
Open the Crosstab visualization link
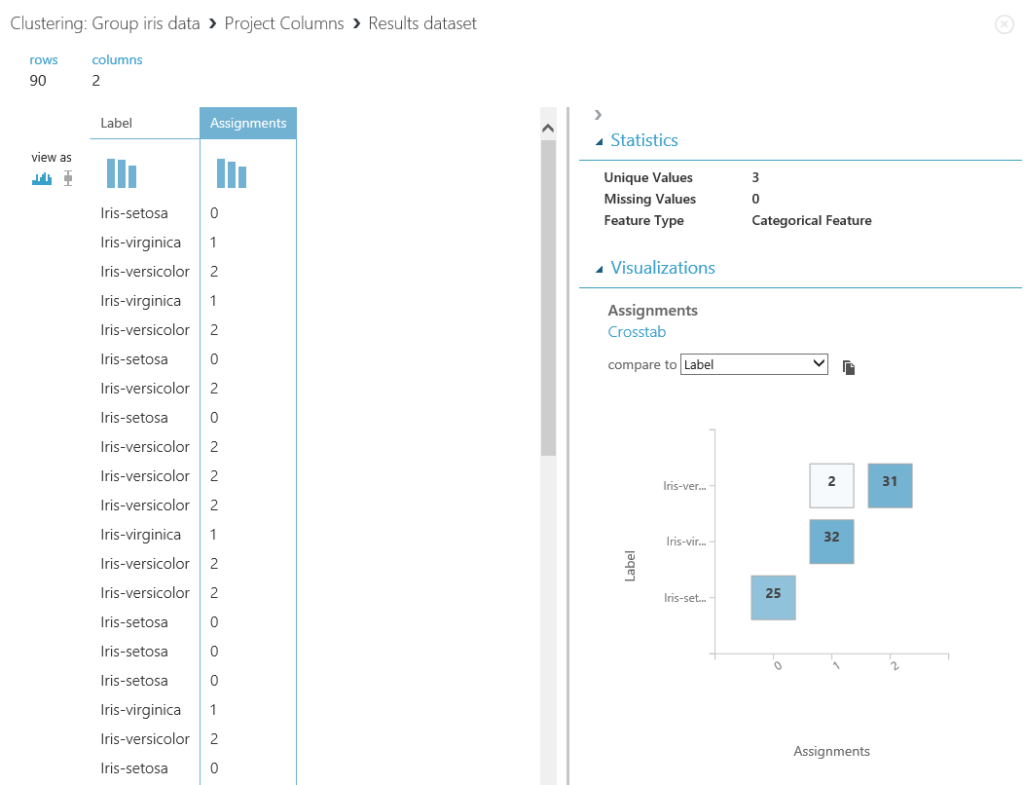(637, 331)
